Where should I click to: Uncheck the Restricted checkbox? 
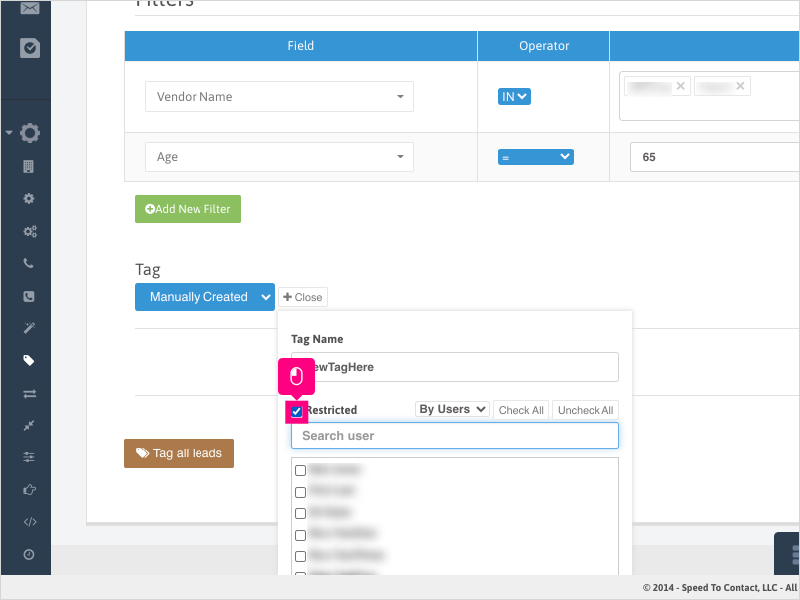(296, 411)
